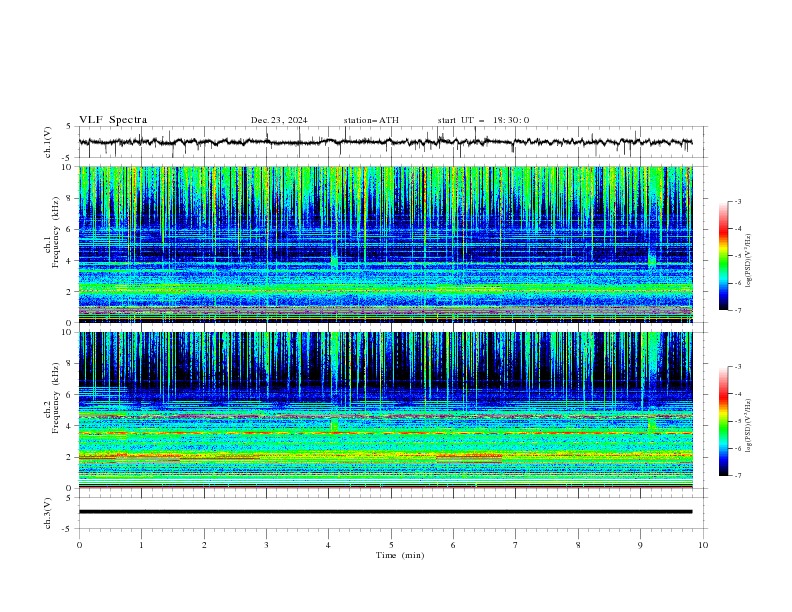This screenshot has height=612, width=792.
Task: Click the "Time (min)" axis label
Action: 400,555
